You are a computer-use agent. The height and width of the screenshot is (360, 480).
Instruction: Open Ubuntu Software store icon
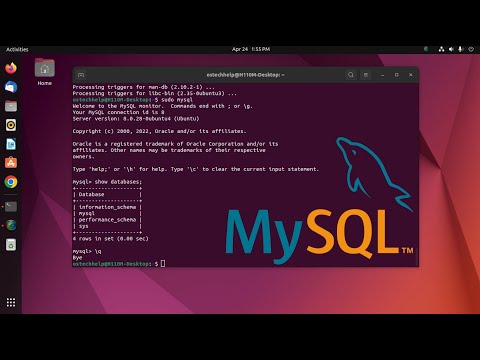[11, 163]
